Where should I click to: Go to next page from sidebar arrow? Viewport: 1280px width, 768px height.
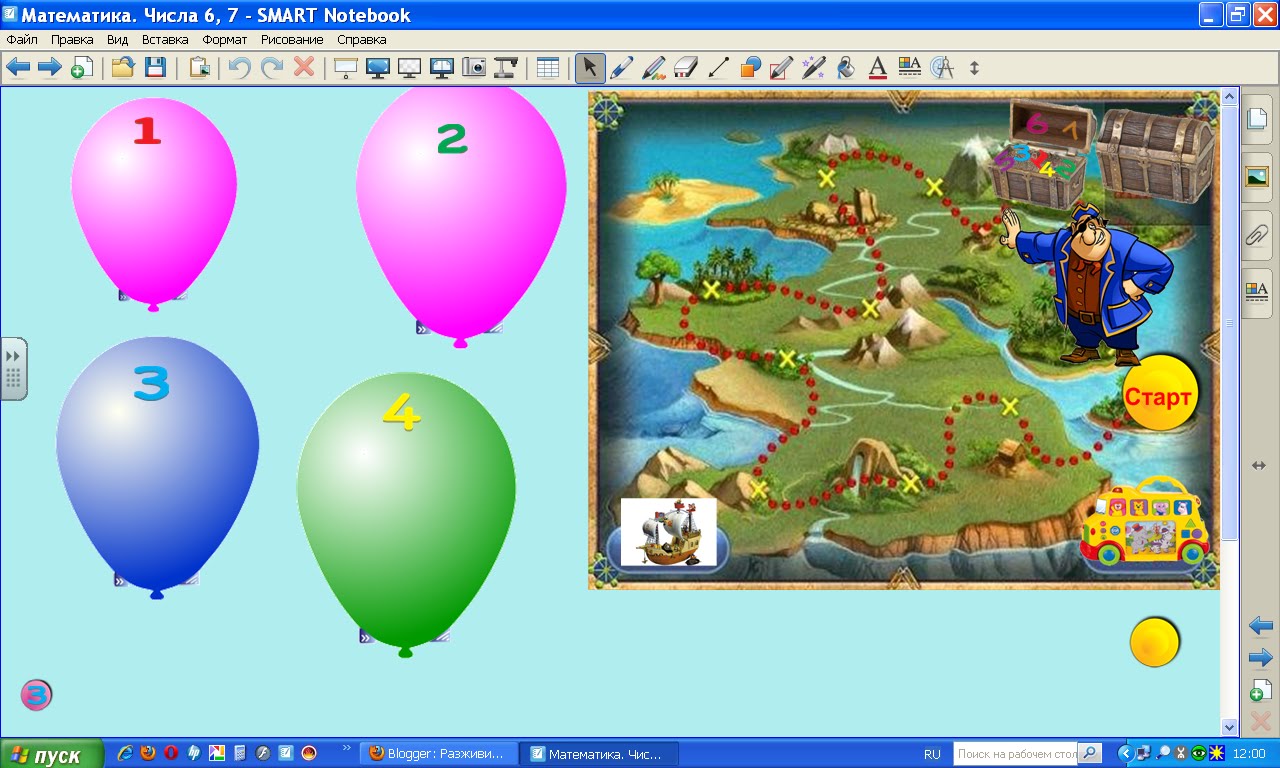click(x=1260, y=657)
